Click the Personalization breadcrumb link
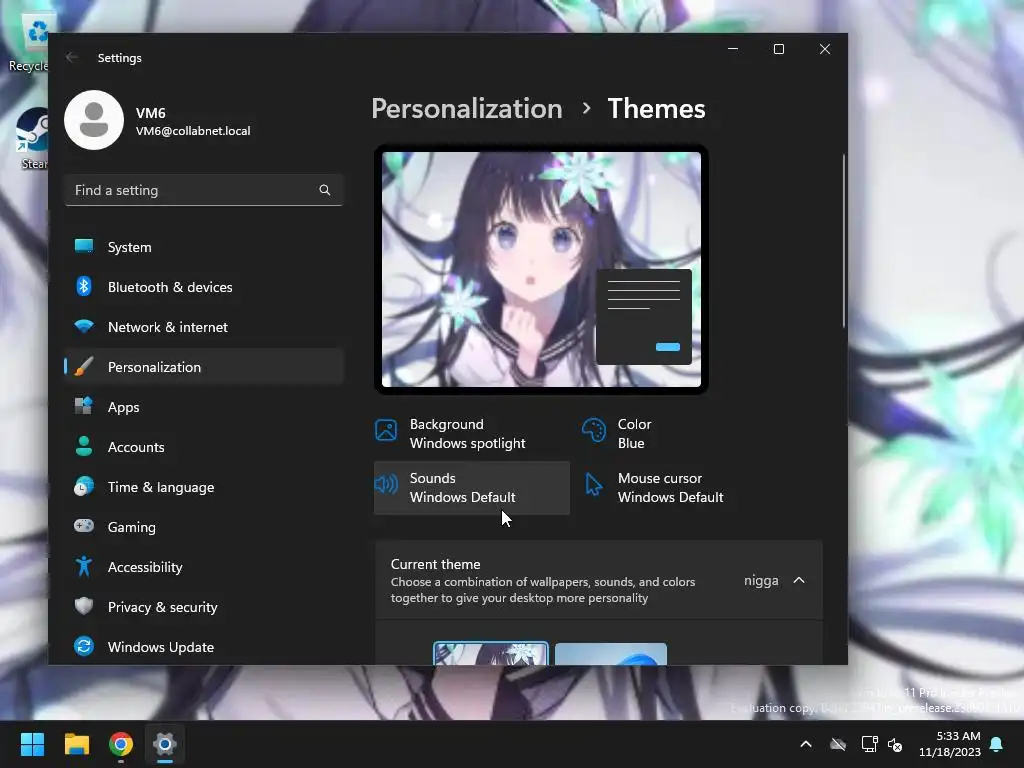Image resolution: width=1024 pixels, height=768 pixels. coord(466,108)
